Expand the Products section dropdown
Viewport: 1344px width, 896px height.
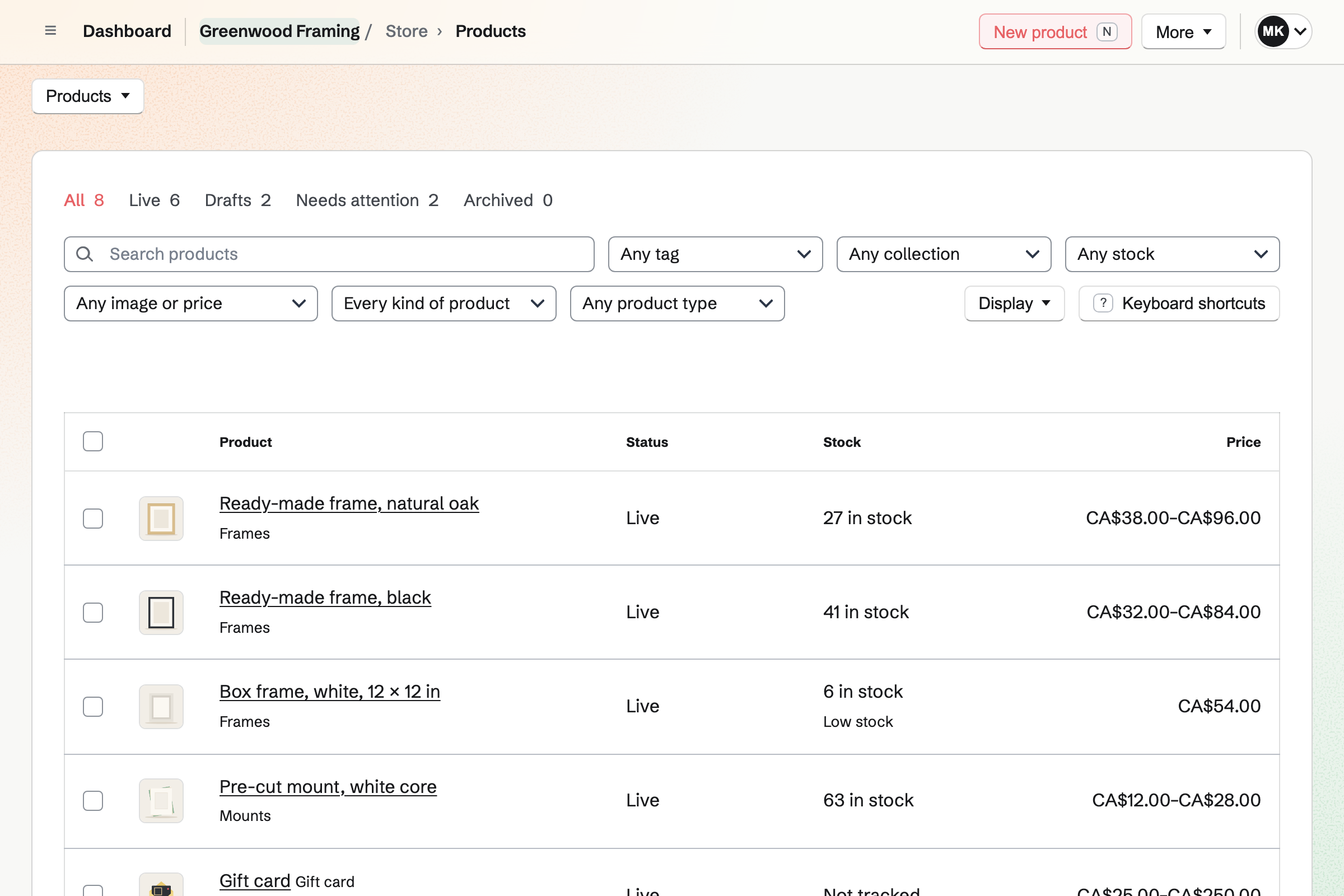pos(88,96)
